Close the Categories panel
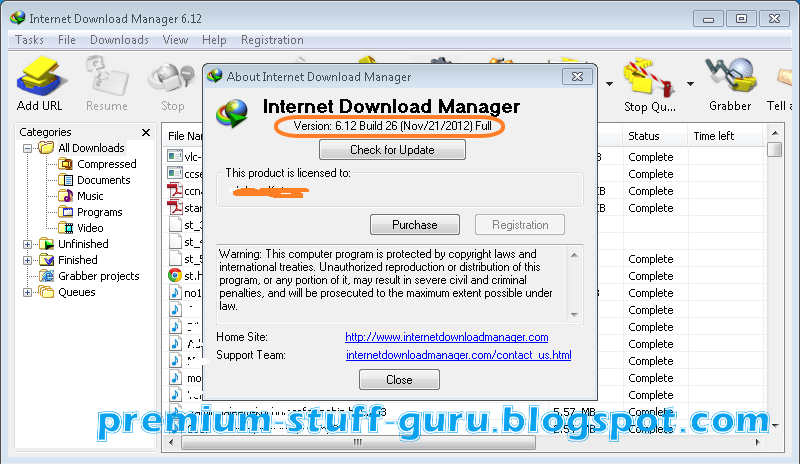Screen dimensions: 800x464 tap(146, 133)
